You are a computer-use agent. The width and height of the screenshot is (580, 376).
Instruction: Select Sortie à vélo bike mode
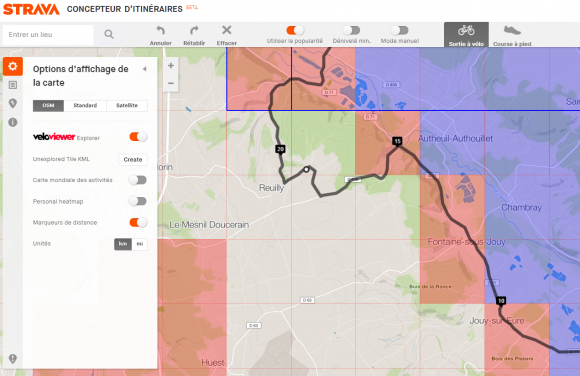pos(466,35)
